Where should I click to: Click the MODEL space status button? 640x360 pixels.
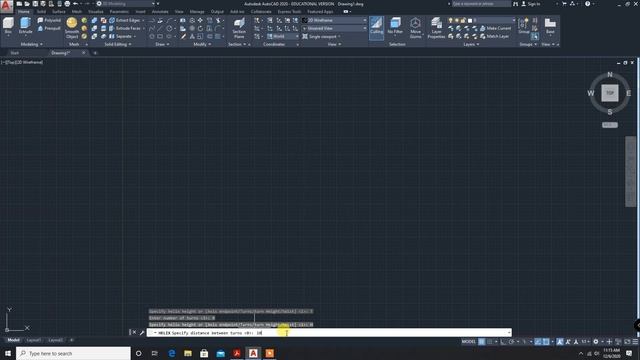pyautogui.click(x=469, y=342)
